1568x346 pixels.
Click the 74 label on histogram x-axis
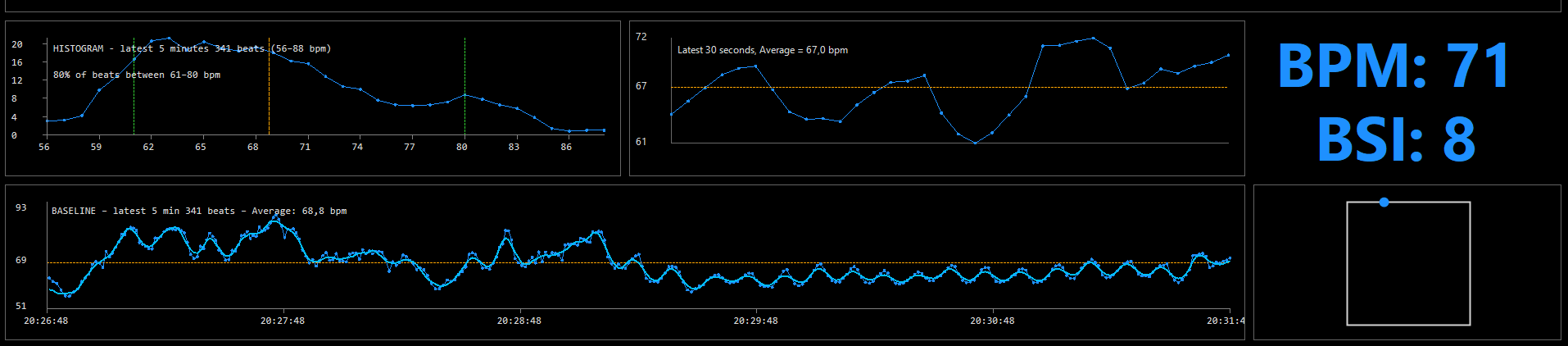[x=357, y=147]
